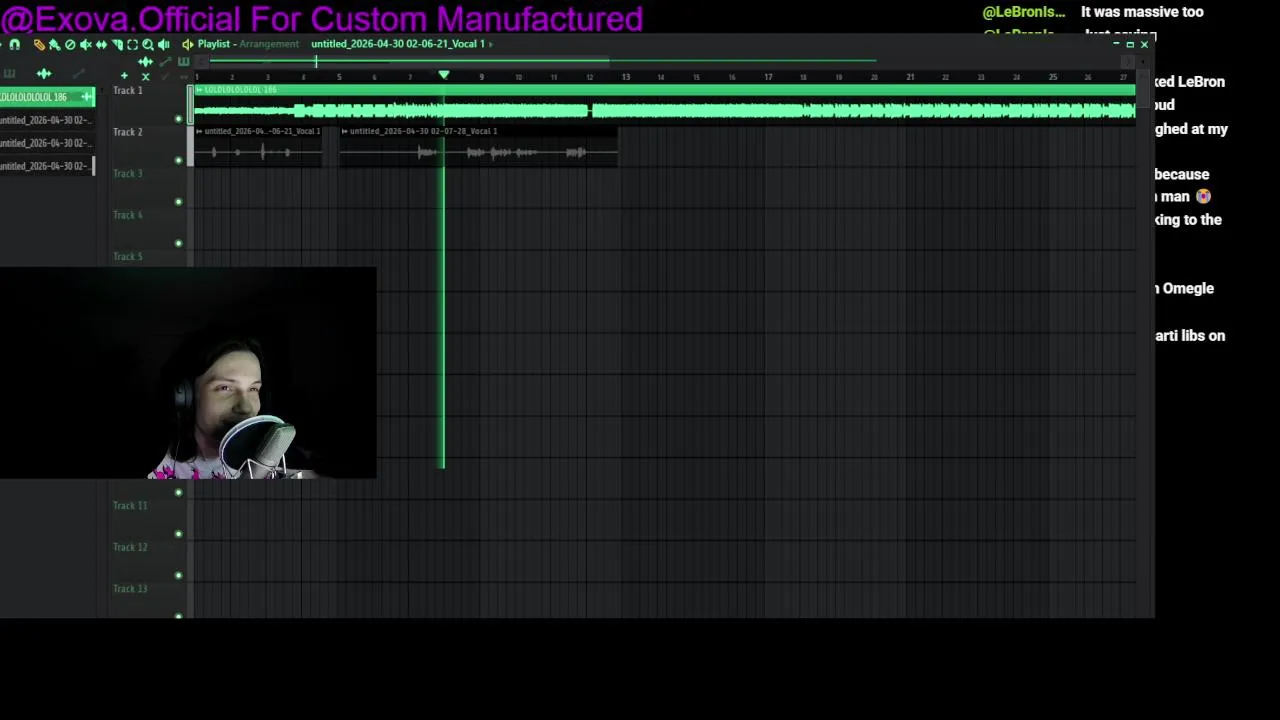Select the Playback tool speaker icon

[x=164, y=45]
